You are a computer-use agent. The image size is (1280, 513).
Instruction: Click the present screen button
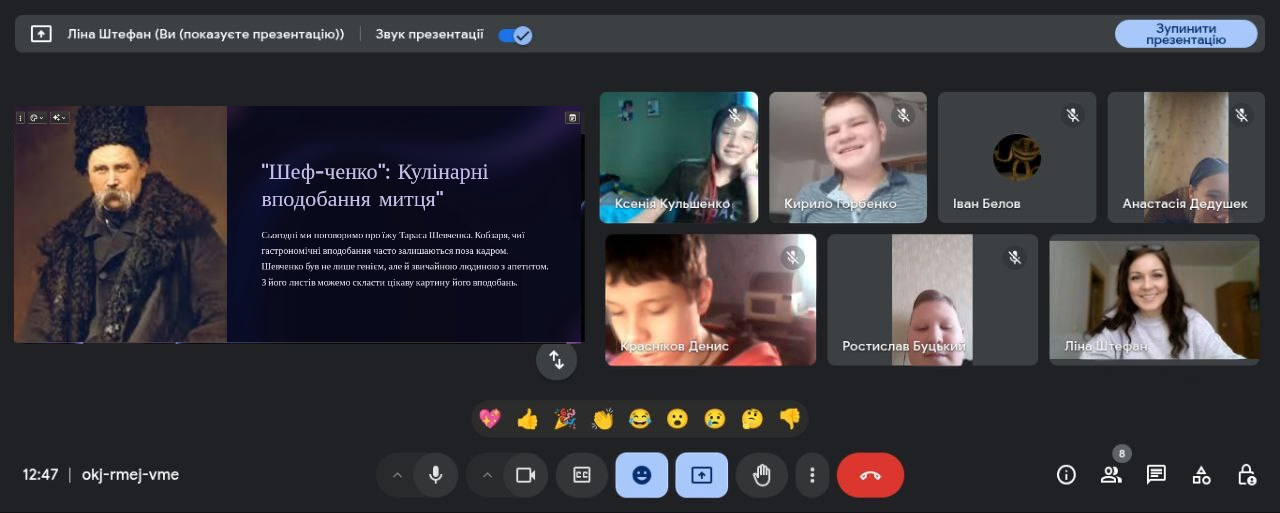tap(702, 475)
